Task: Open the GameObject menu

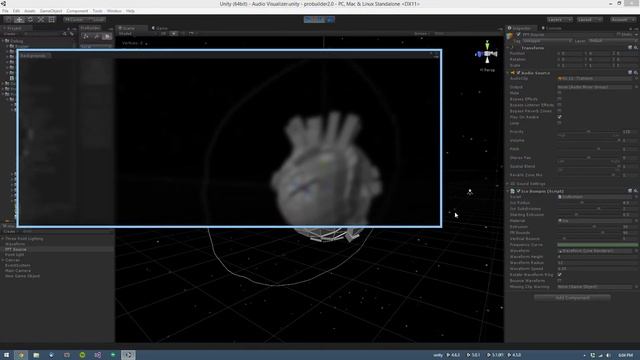Action: tap(51, 11)
